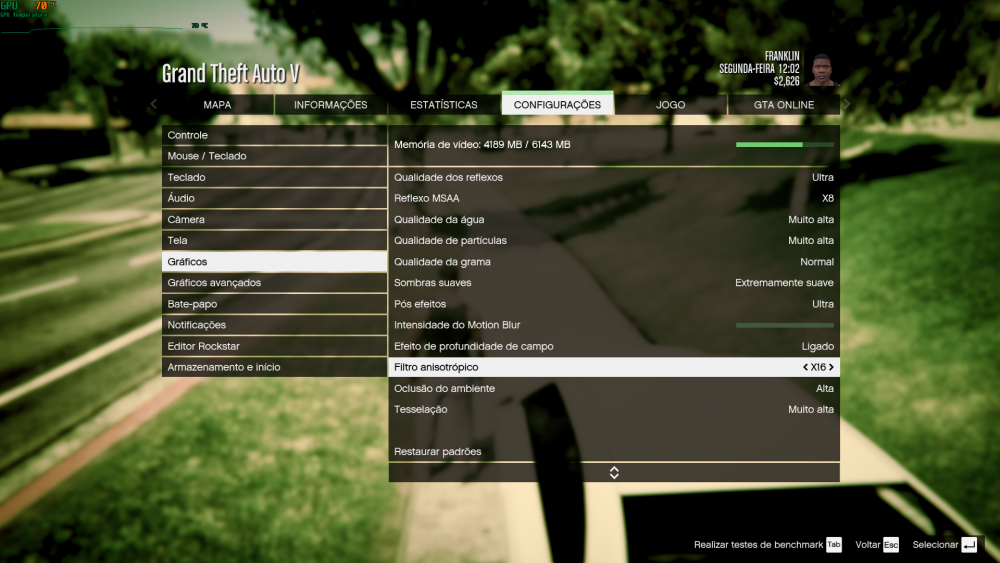Click the Tab key icon for benchmark tests
Screen dimensions: 1000x563
[834, 545]
